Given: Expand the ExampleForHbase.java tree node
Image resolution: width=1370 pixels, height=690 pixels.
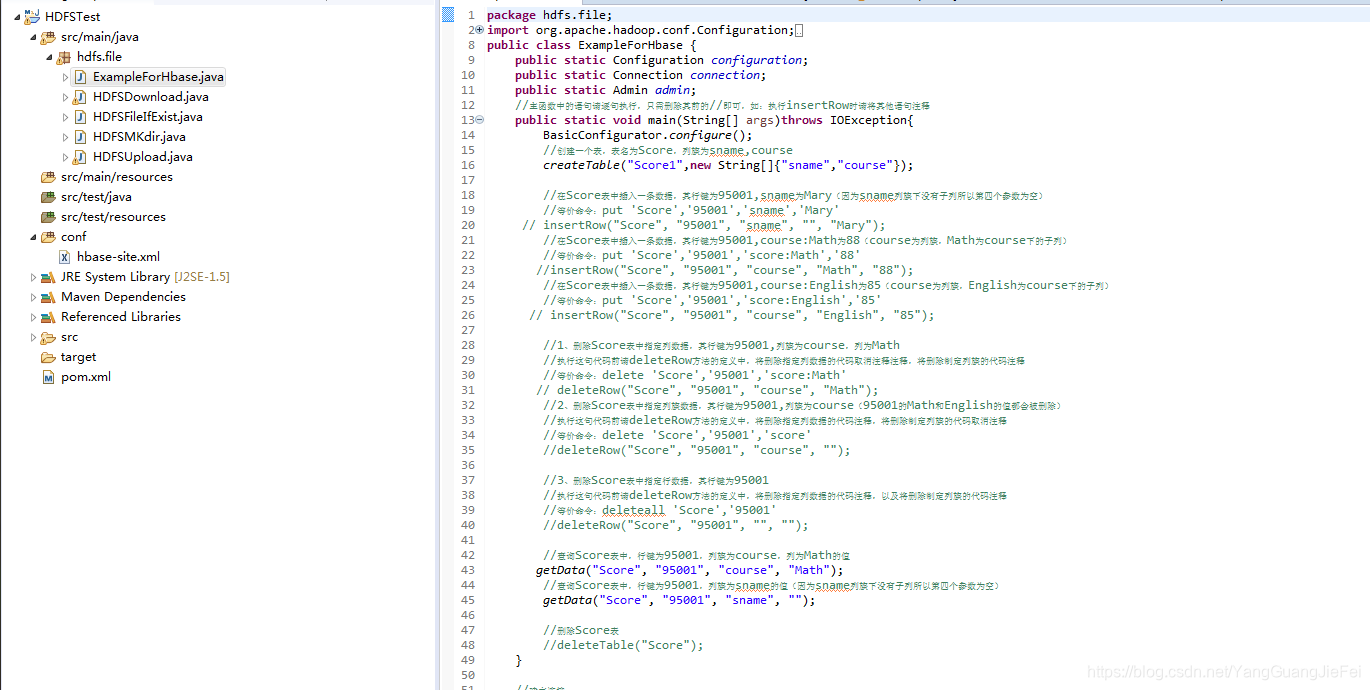Looking at the screenshot, I should click(x=65, y=77).
